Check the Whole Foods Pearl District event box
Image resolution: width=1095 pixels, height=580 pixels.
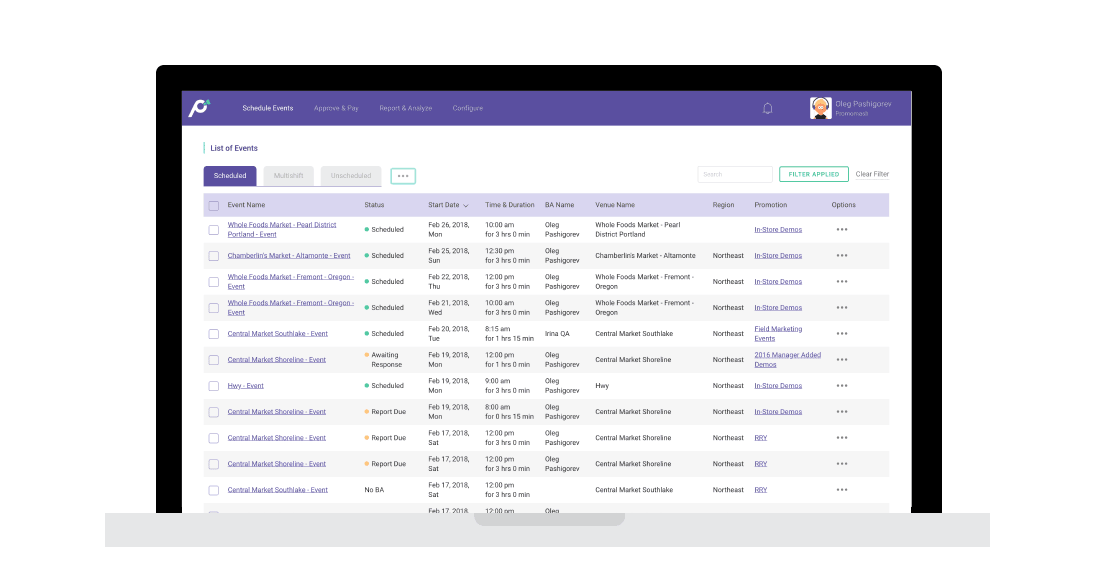(x=214, y=230)
